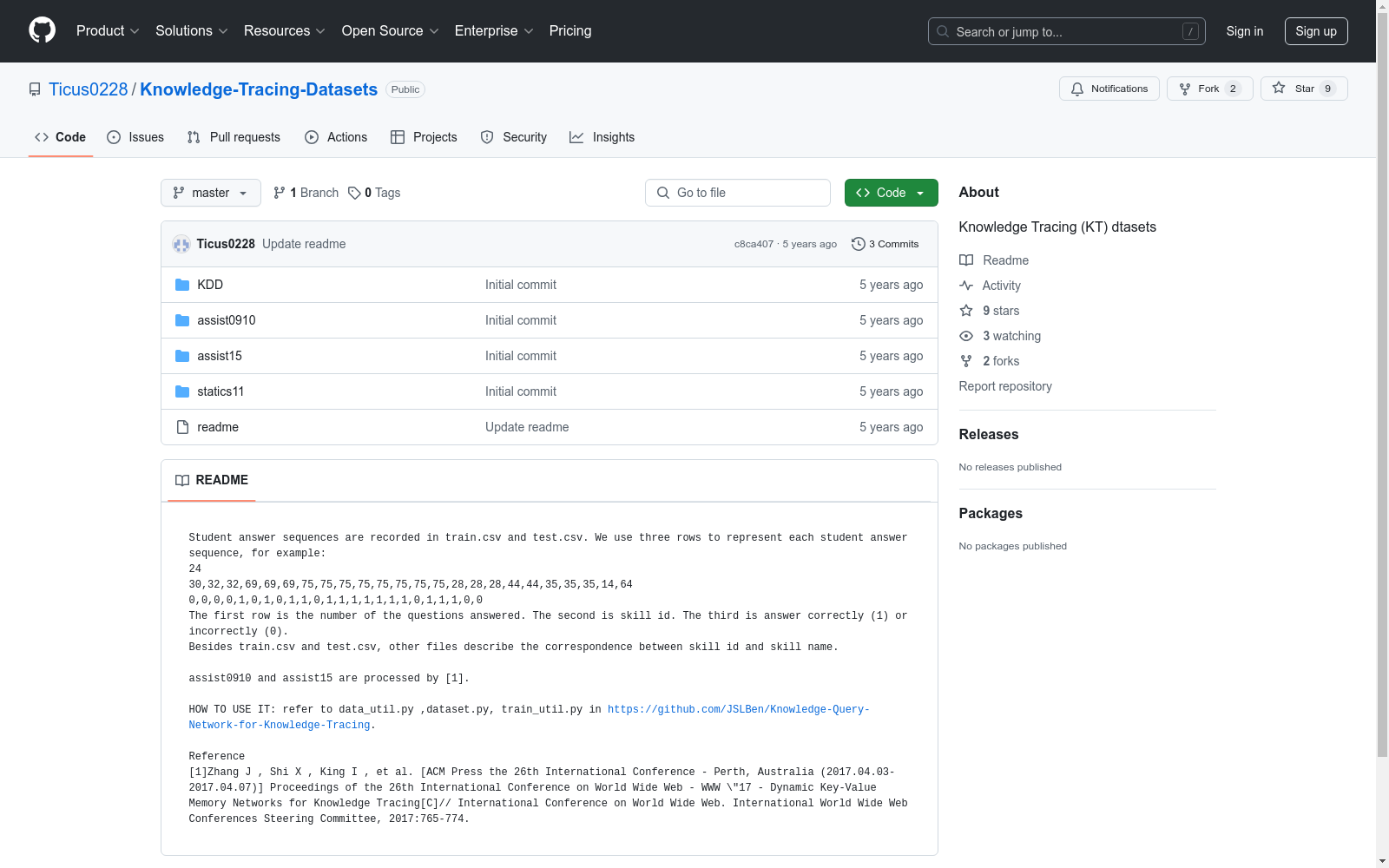Click the slash shortcut icon in search box
This screenshot has height=868, width=1389.
(1190, 31)
